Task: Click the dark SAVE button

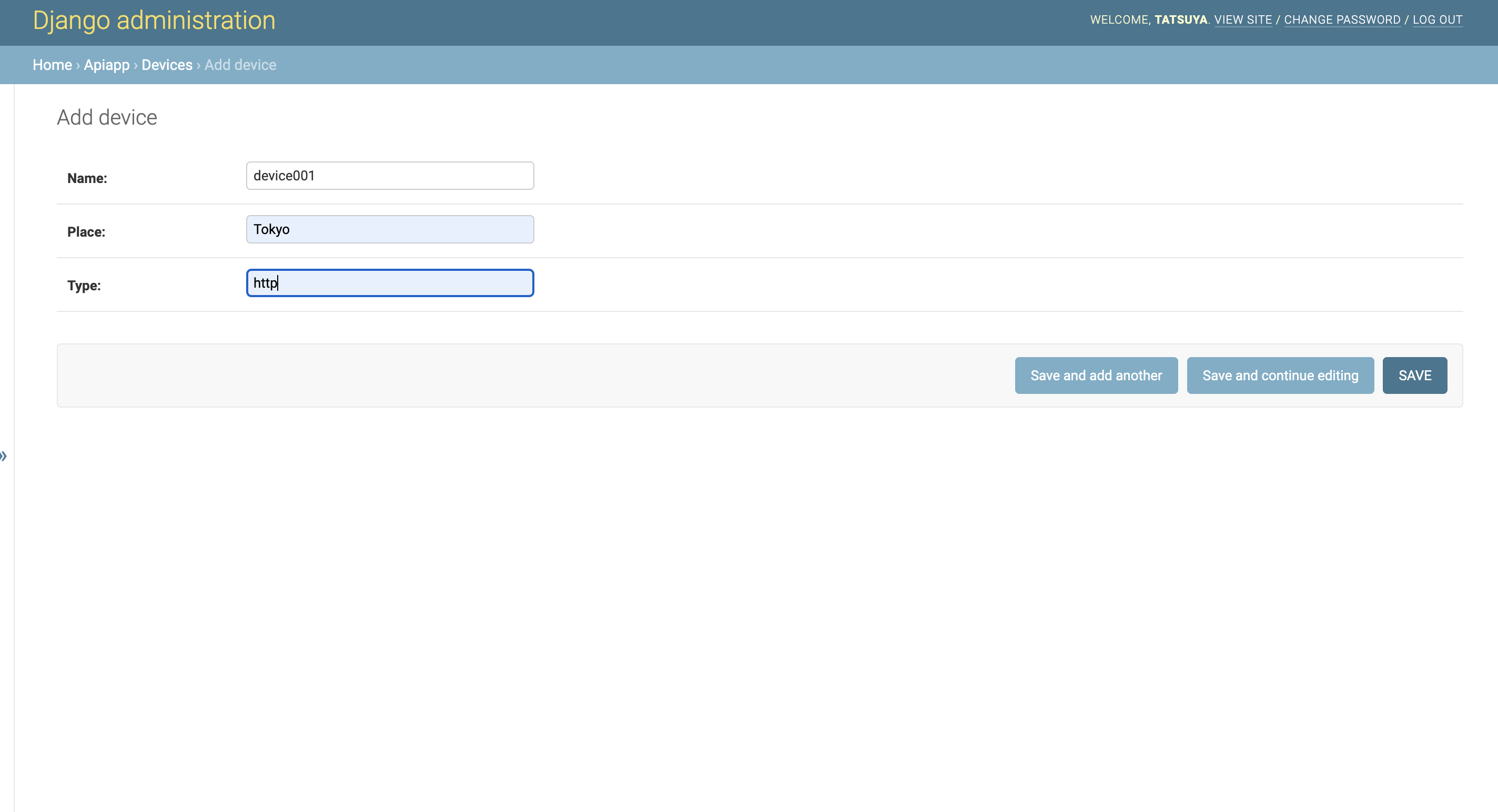Action: [1414, 375]
